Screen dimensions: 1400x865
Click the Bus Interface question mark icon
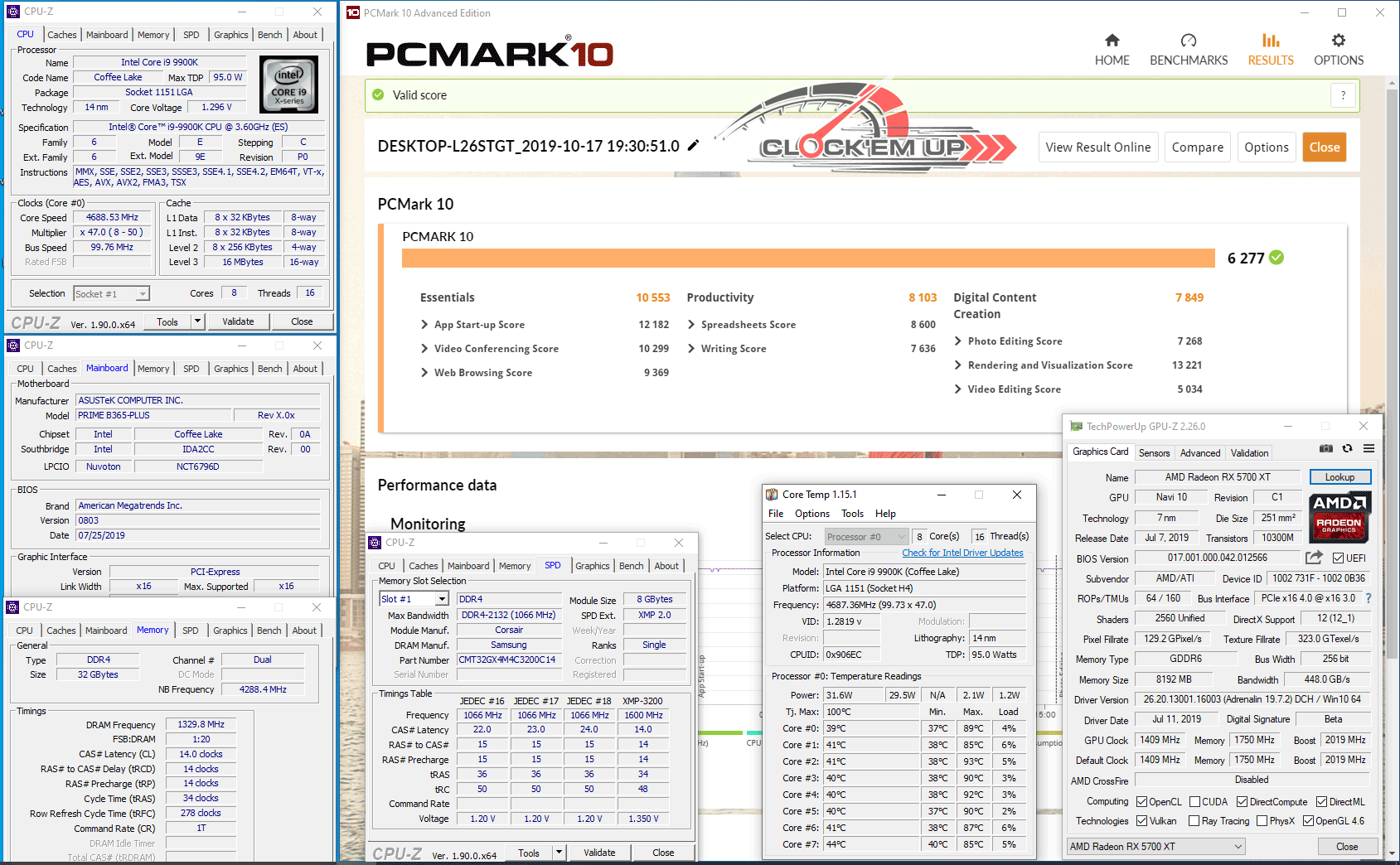pyautogui.click(x=1369, y=598)
